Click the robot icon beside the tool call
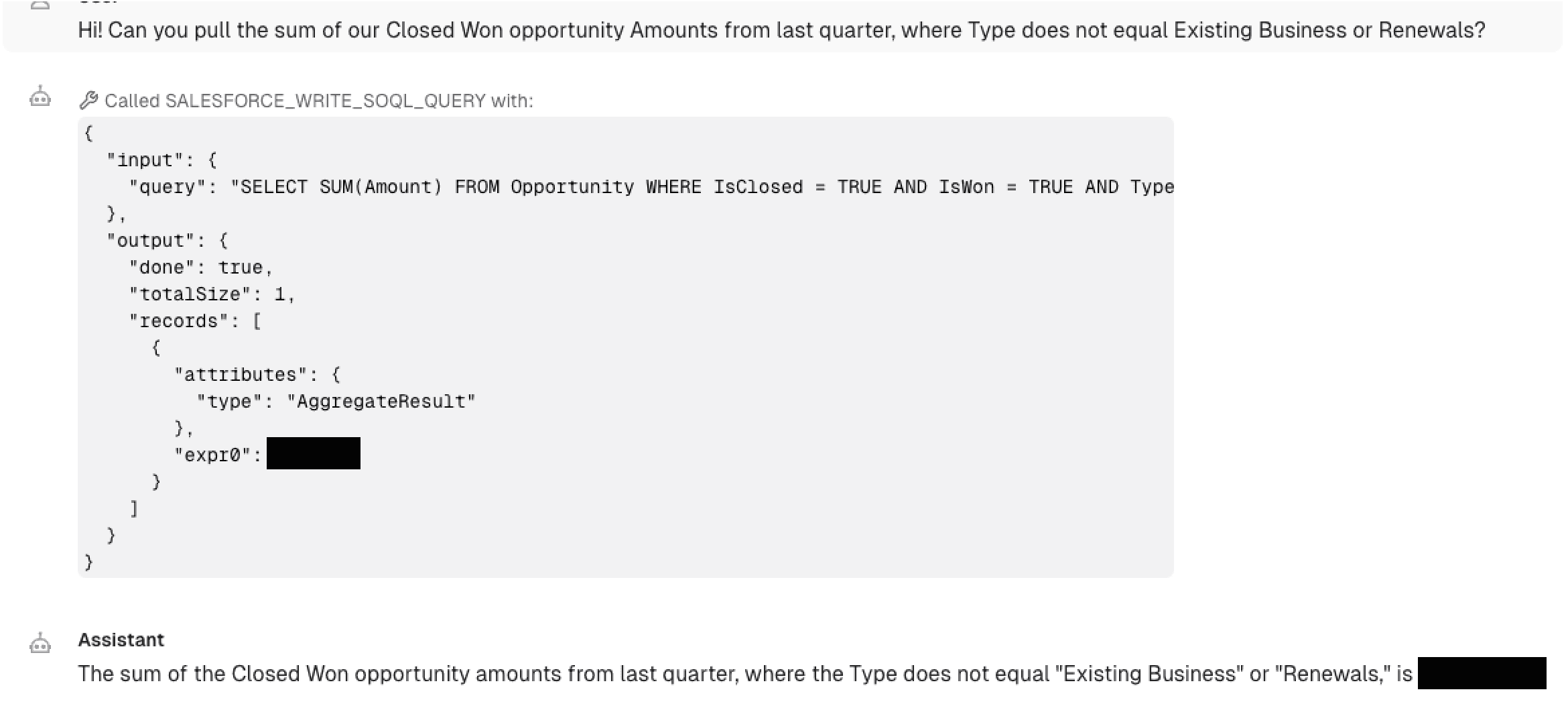1568x704 pixels. click(x=40, y=98)
